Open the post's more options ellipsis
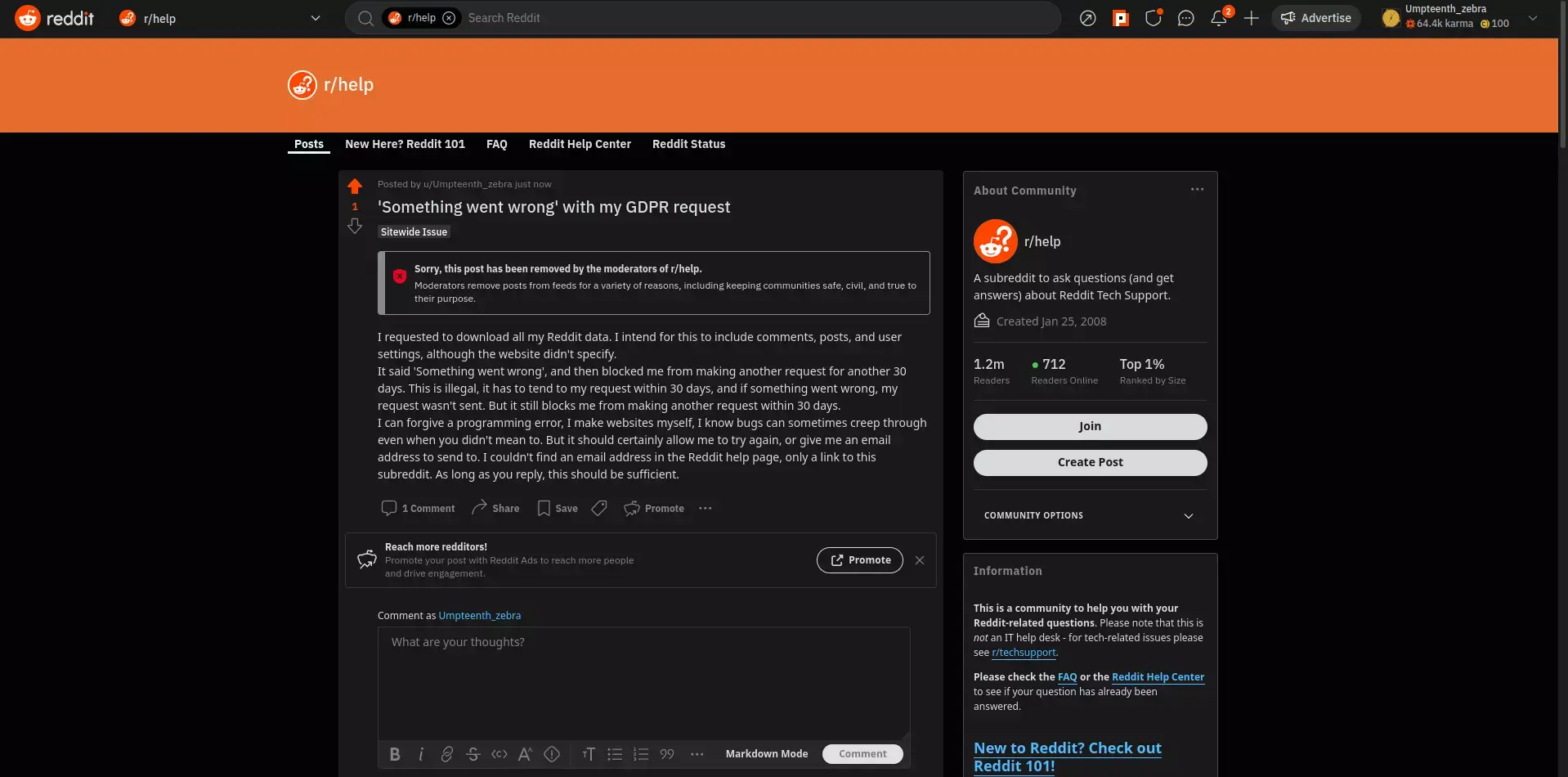1568x777 pixels. [706, 508]
